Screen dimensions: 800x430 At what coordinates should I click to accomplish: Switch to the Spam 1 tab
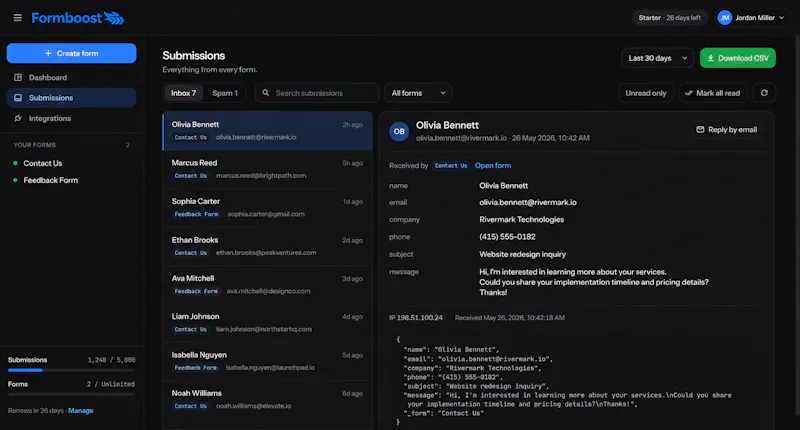click(225, 93)
